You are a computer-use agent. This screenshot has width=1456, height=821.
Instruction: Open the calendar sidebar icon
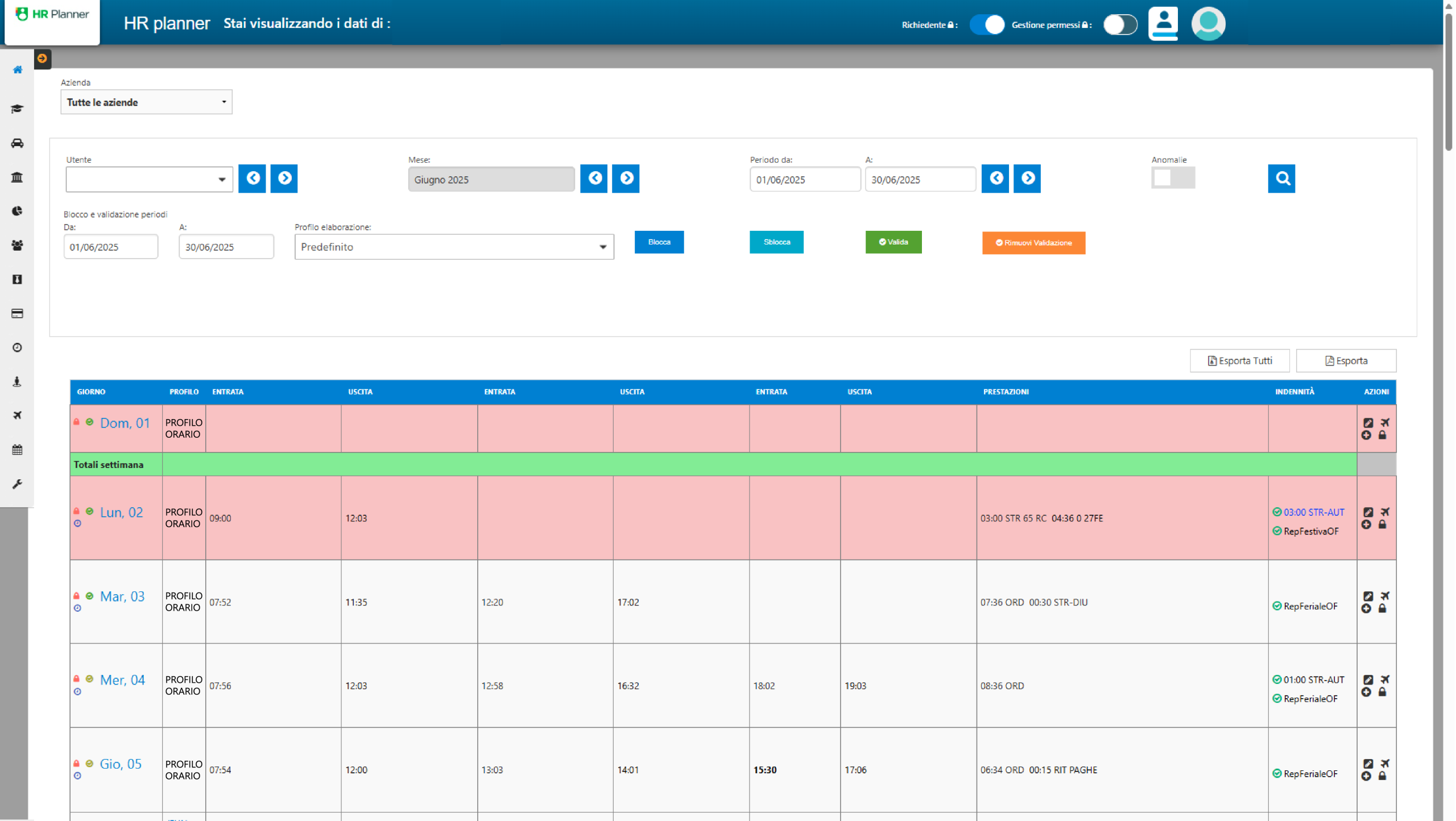17,450
